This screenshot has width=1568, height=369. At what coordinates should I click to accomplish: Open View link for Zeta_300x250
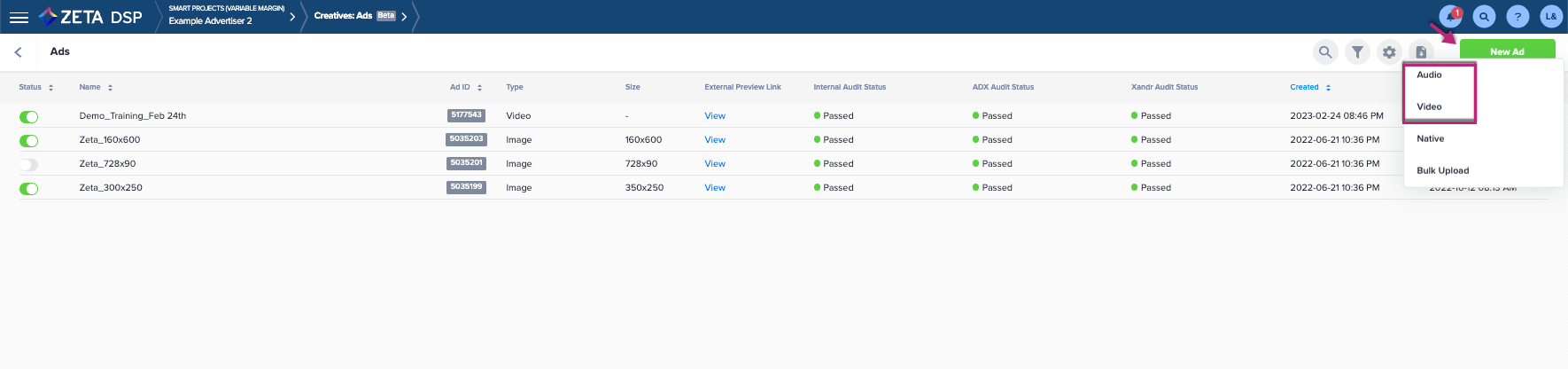[714, 188]
